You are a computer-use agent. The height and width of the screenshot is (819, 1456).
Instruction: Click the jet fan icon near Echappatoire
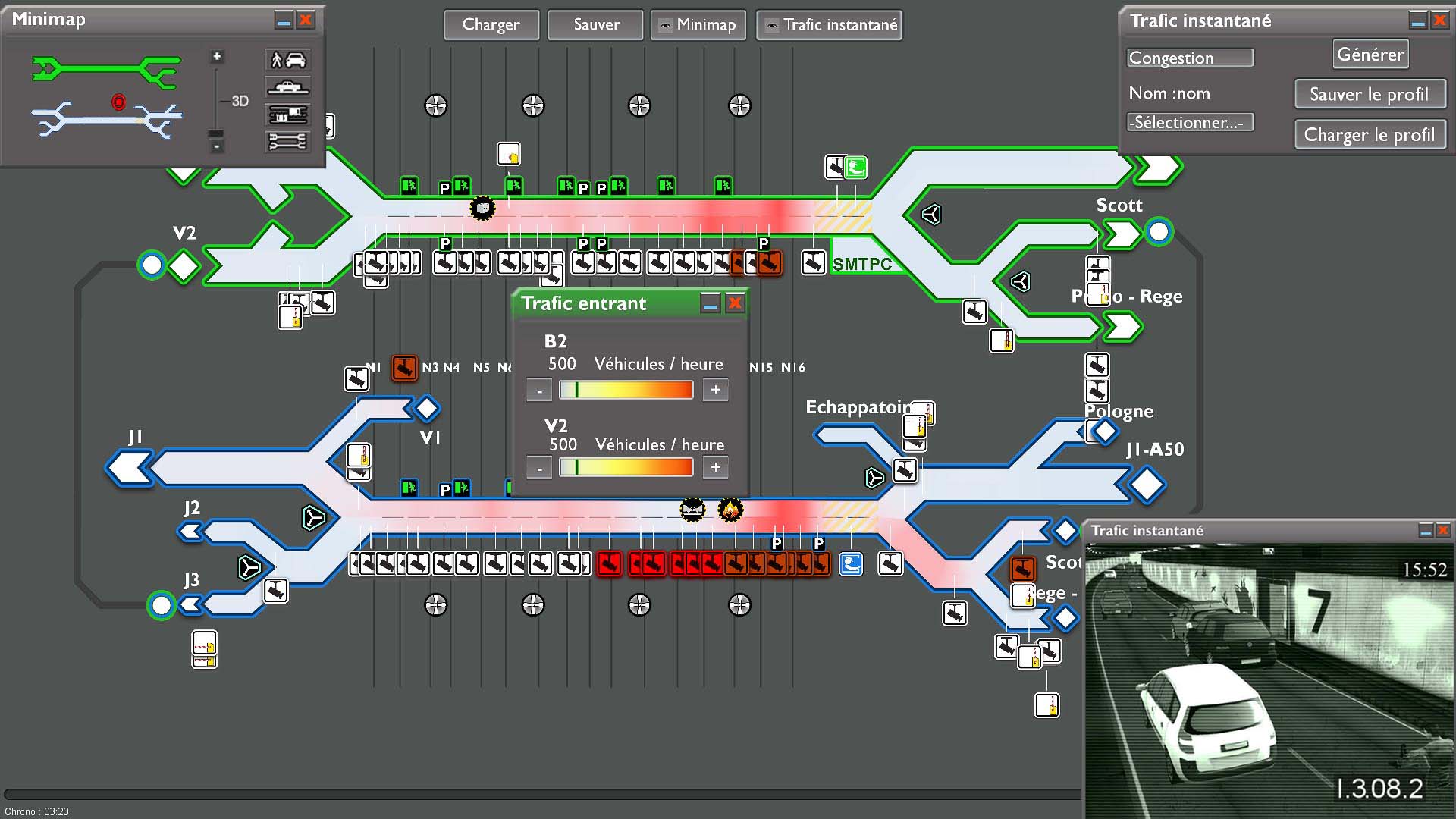click(x=874, y=478)
